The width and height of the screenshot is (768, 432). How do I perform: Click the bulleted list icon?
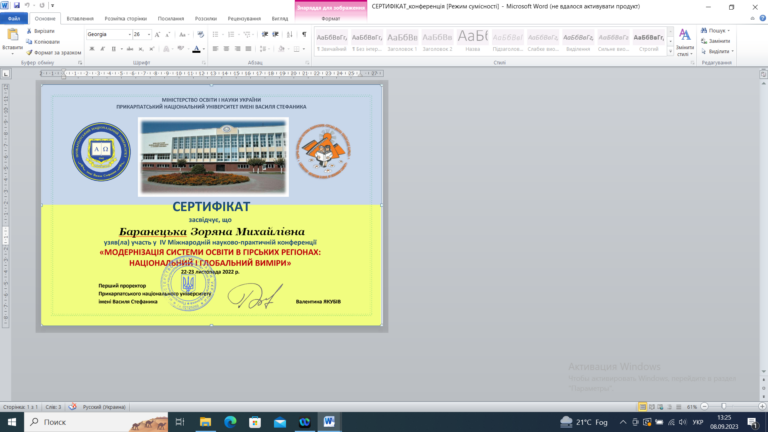216,34
